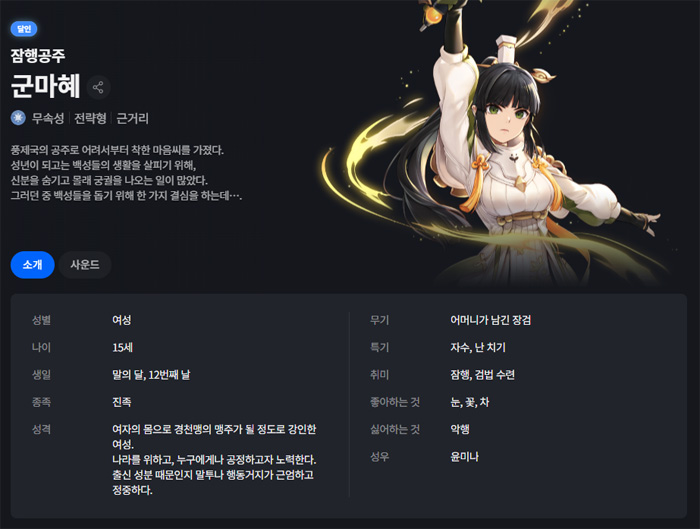Click the voice actor name 윤미나
700x529 pixels.
click(x=464, y=457)
